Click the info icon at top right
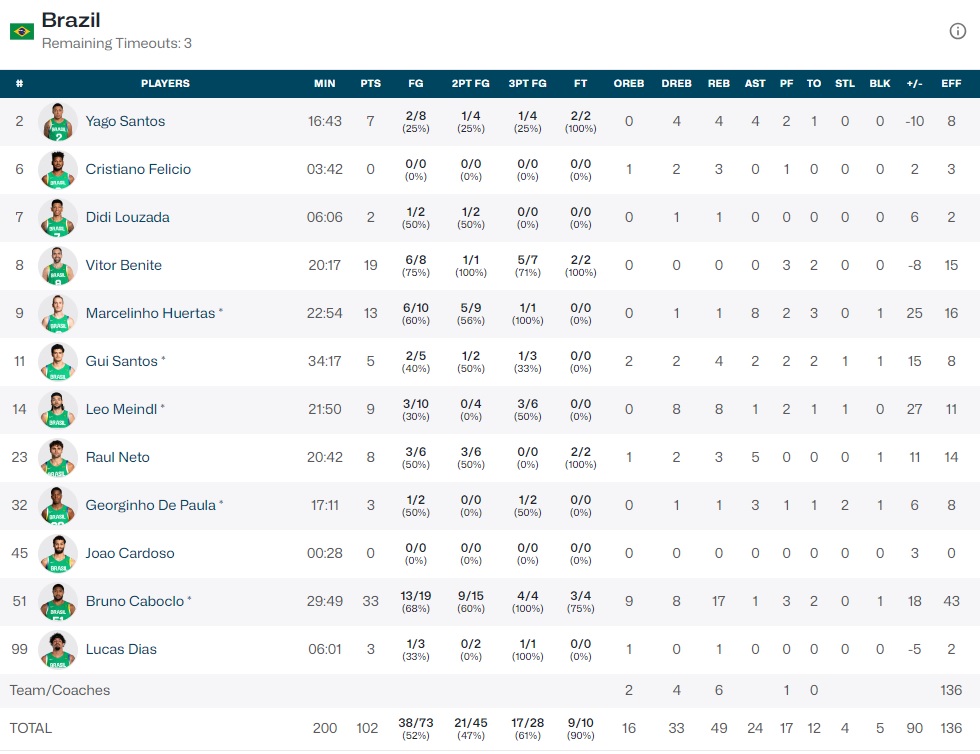980x754 pixels. pyautogui.click(x=957, y=31)
